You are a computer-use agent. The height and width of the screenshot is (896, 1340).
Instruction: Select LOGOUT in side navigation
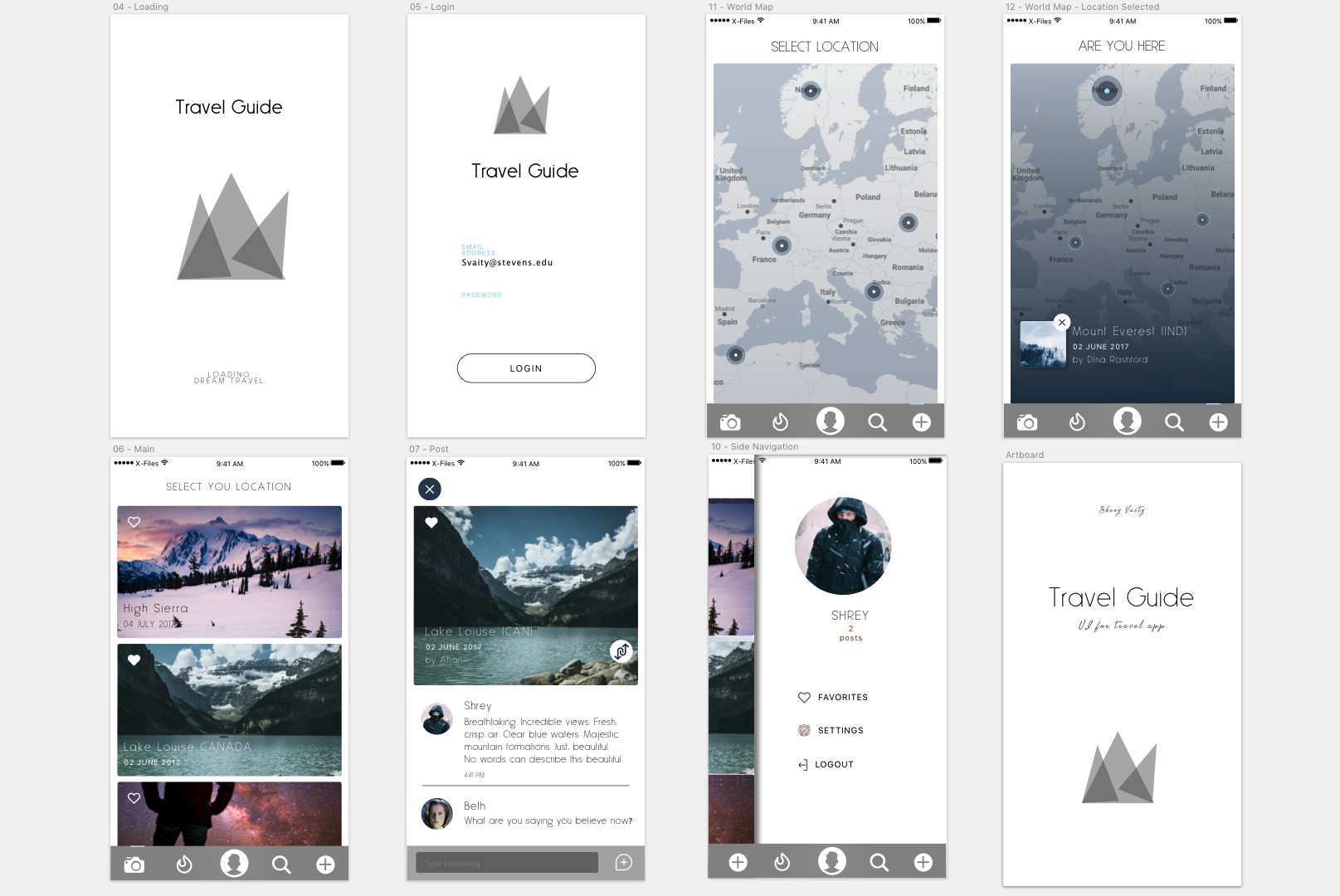pos(826,765)
